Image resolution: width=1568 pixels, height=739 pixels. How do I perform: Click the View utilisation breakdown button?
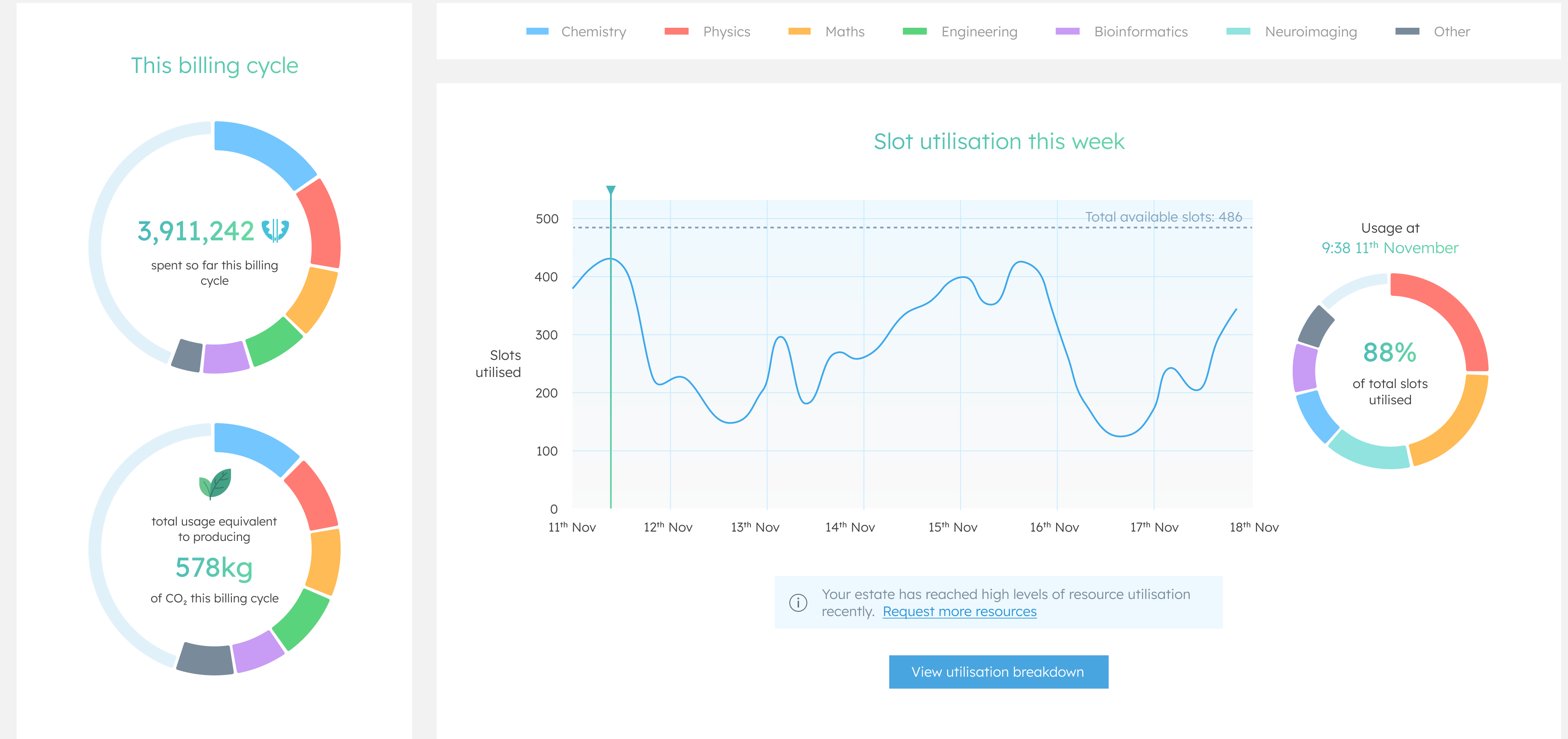998,672
